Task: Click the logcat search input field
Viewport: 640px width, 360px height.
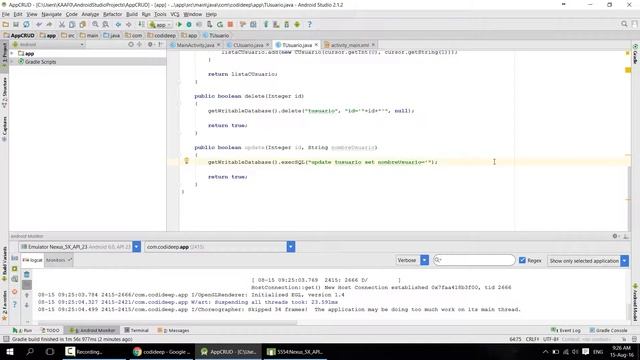Action: (x=474, y=260)
